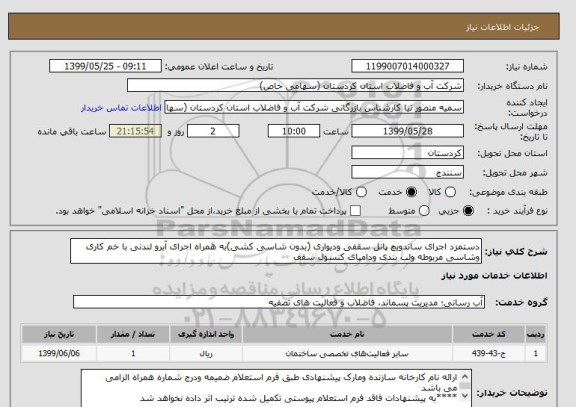The height and width of the screenshot is (407, 576).
Task: Click the date cell 1399/06/06
Action: (x=59, y=353)
